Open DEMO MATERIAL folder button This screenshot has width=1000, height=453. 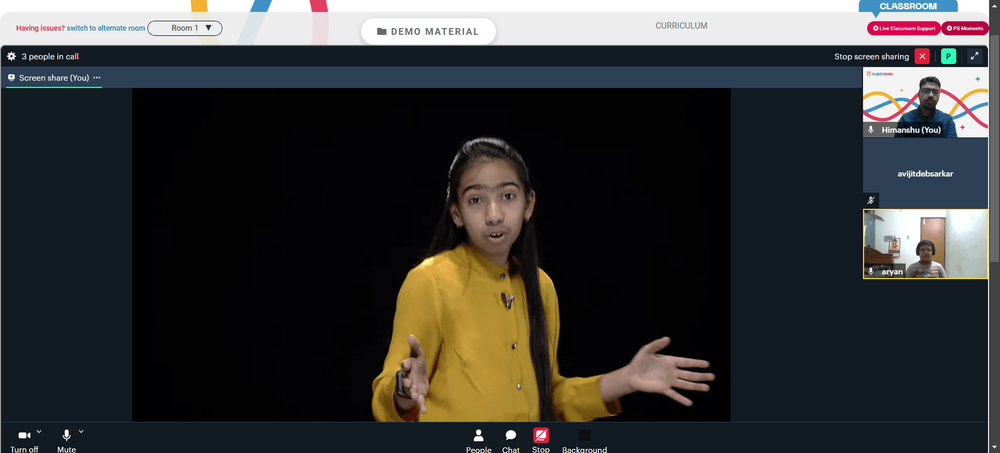coord(428,31)
